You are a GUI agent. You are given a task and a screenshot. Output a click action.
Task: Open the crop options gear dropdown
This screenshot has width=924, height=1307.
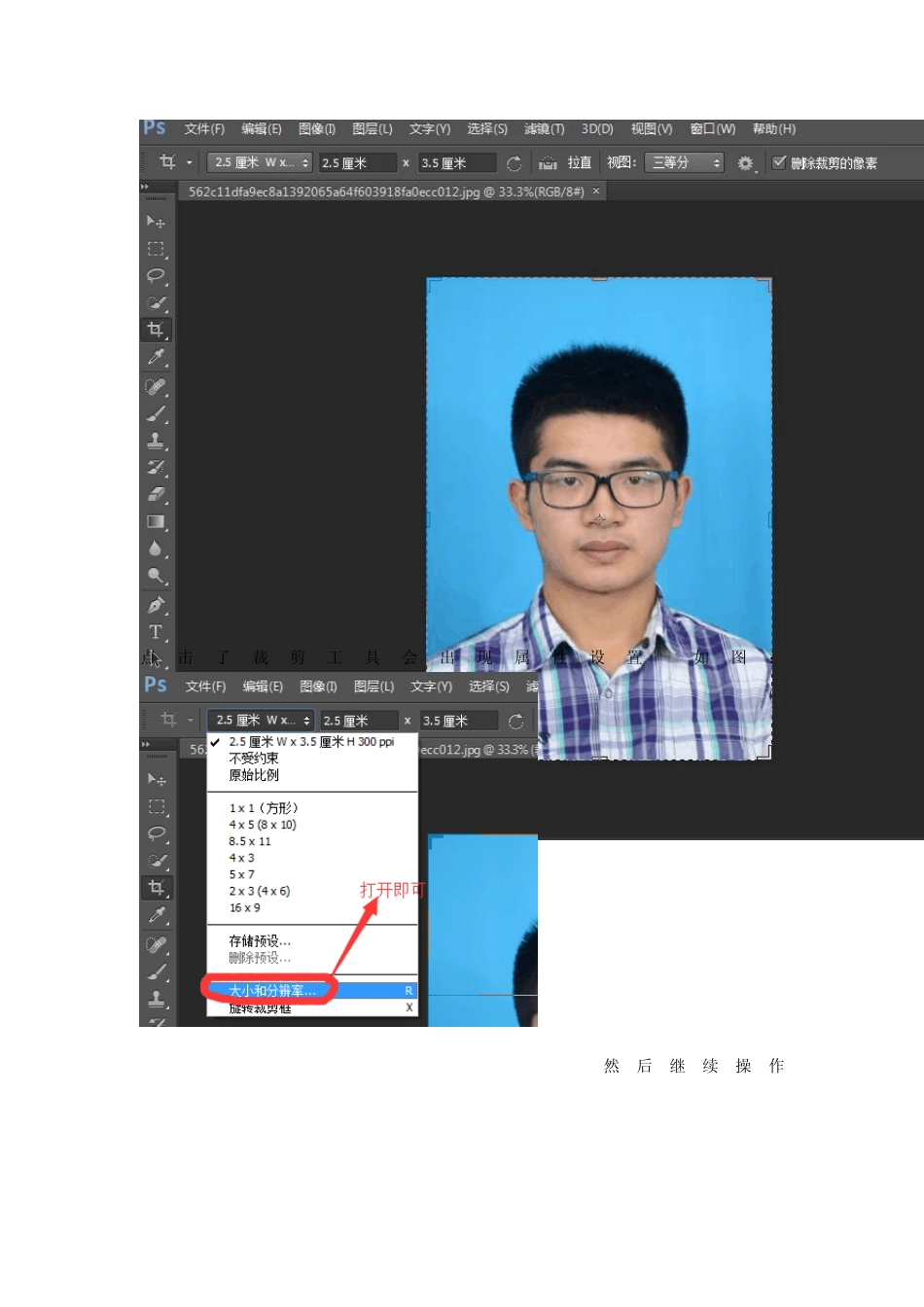(x=745, y=163)
